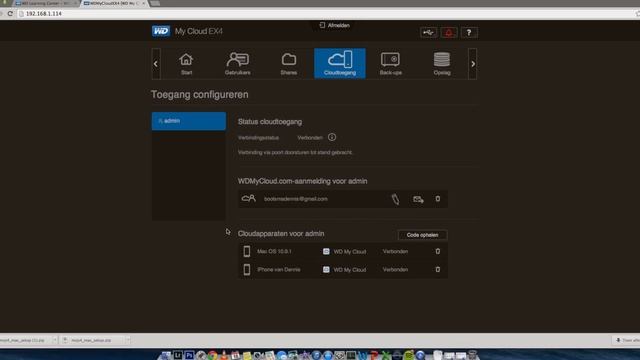Open Google Chrome from the Dock
This screenshot has width=640, height=360.
click(212, 355)
